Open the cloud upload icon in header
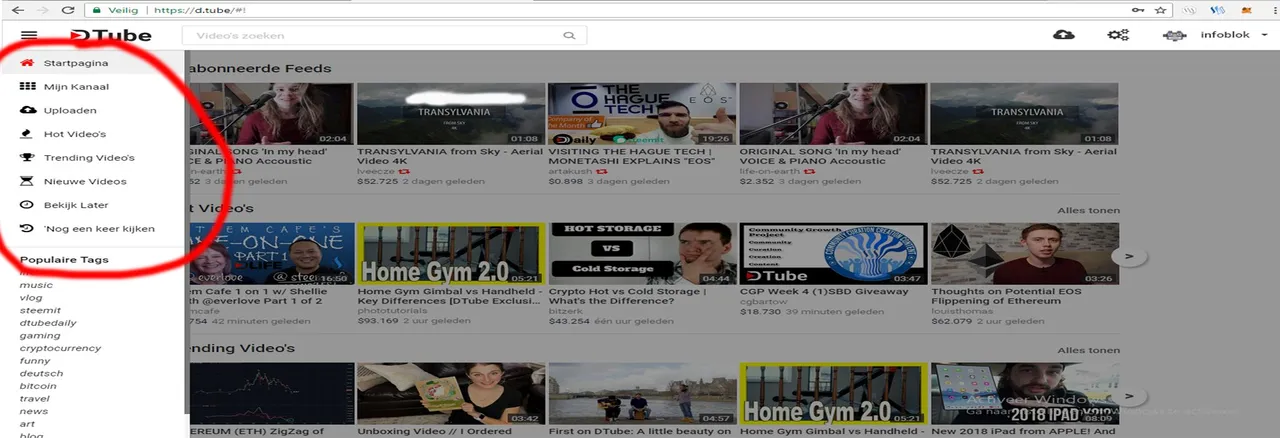 1064,35
